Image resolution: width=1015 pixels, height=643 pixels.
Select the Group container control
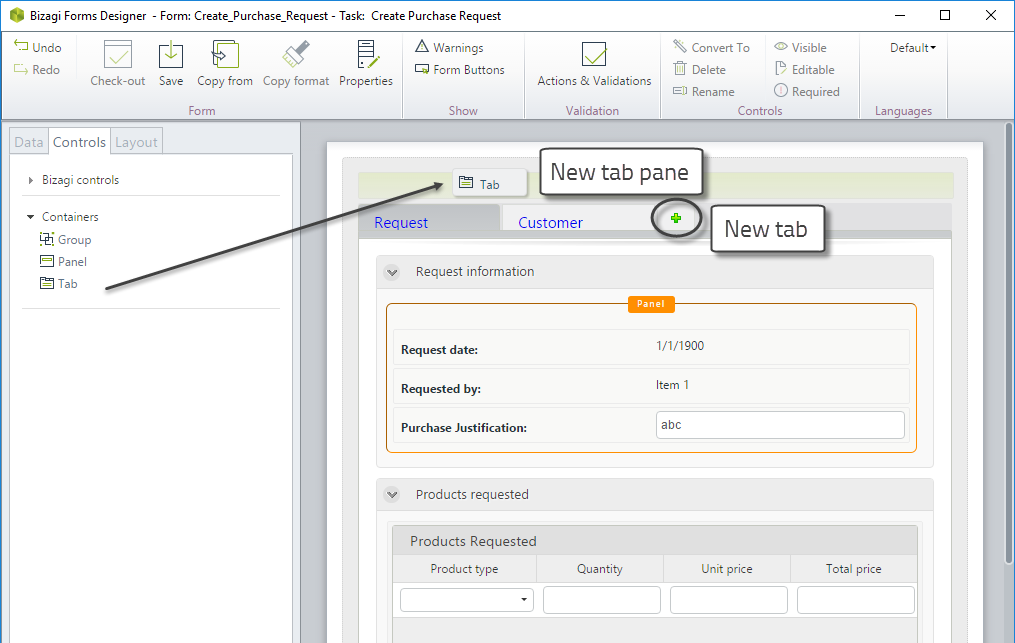point(65,240)
